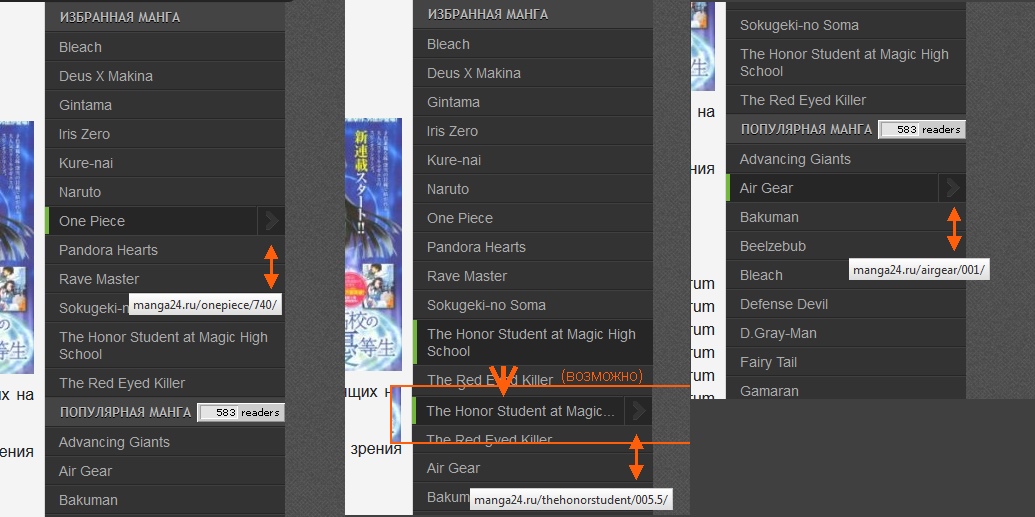Open Gintama in the left panel
This screenshot has width=1035, height=517.
[x=165, y=106]
